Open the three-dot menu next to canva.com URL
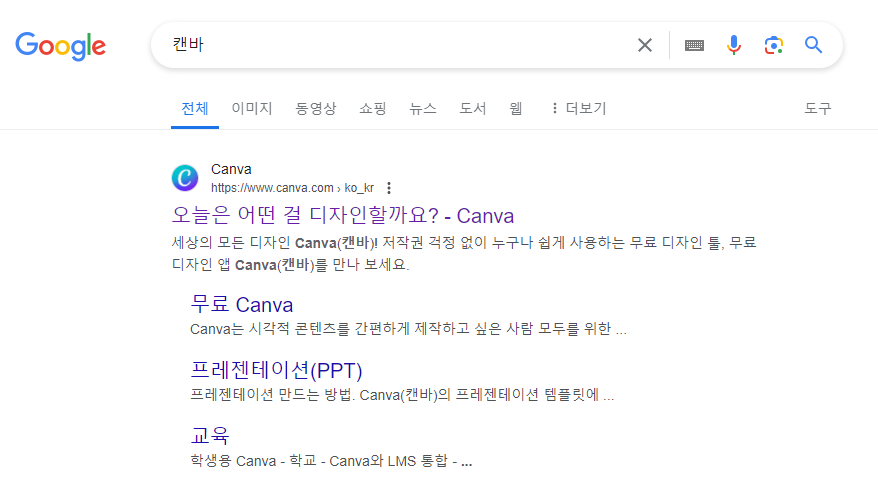The image size is (878, 488). pyautogui.click(x=389, y=188)
